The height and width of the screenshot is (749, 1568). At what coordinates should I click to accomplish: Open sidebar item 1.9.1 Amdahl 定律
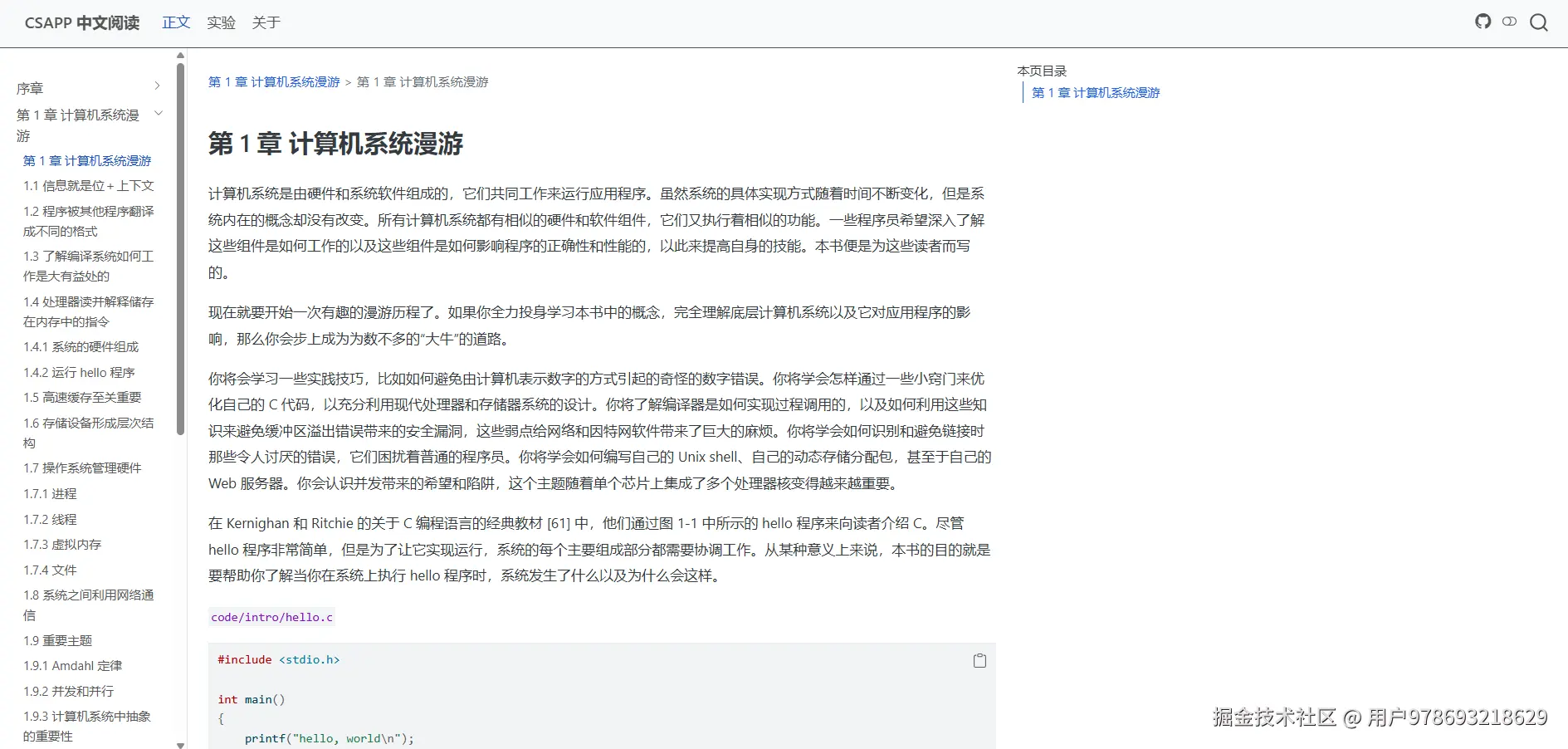73,666
